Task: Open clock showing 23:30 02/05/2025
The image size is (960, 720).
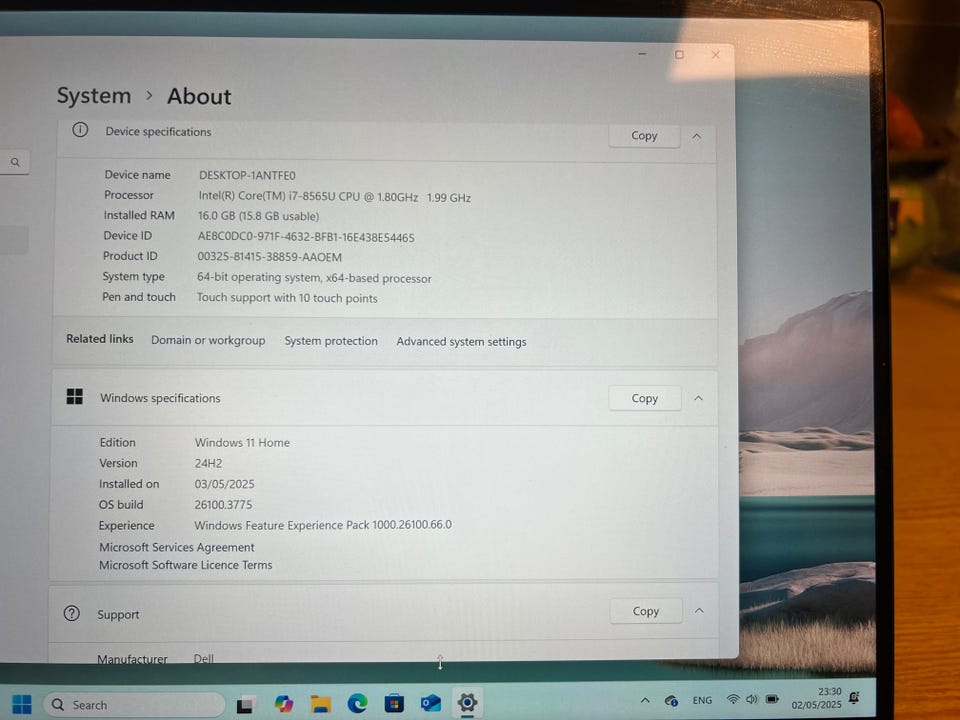Action: pyautogui.click(x=816, y=698)
